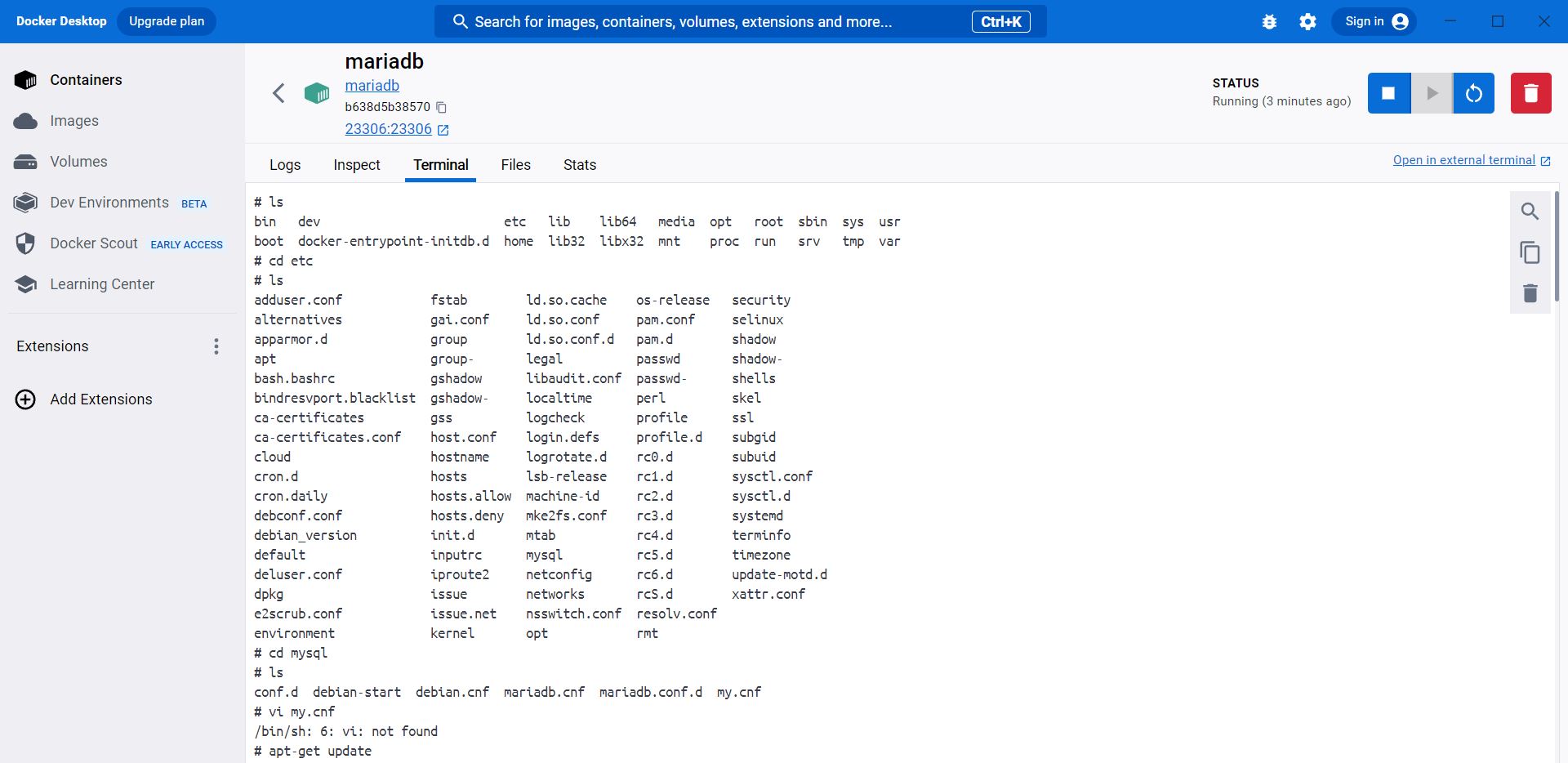Click resolv.conf in the terminal listing
The width and height of the screenshot is (1568, 763).
pos(677,614)
